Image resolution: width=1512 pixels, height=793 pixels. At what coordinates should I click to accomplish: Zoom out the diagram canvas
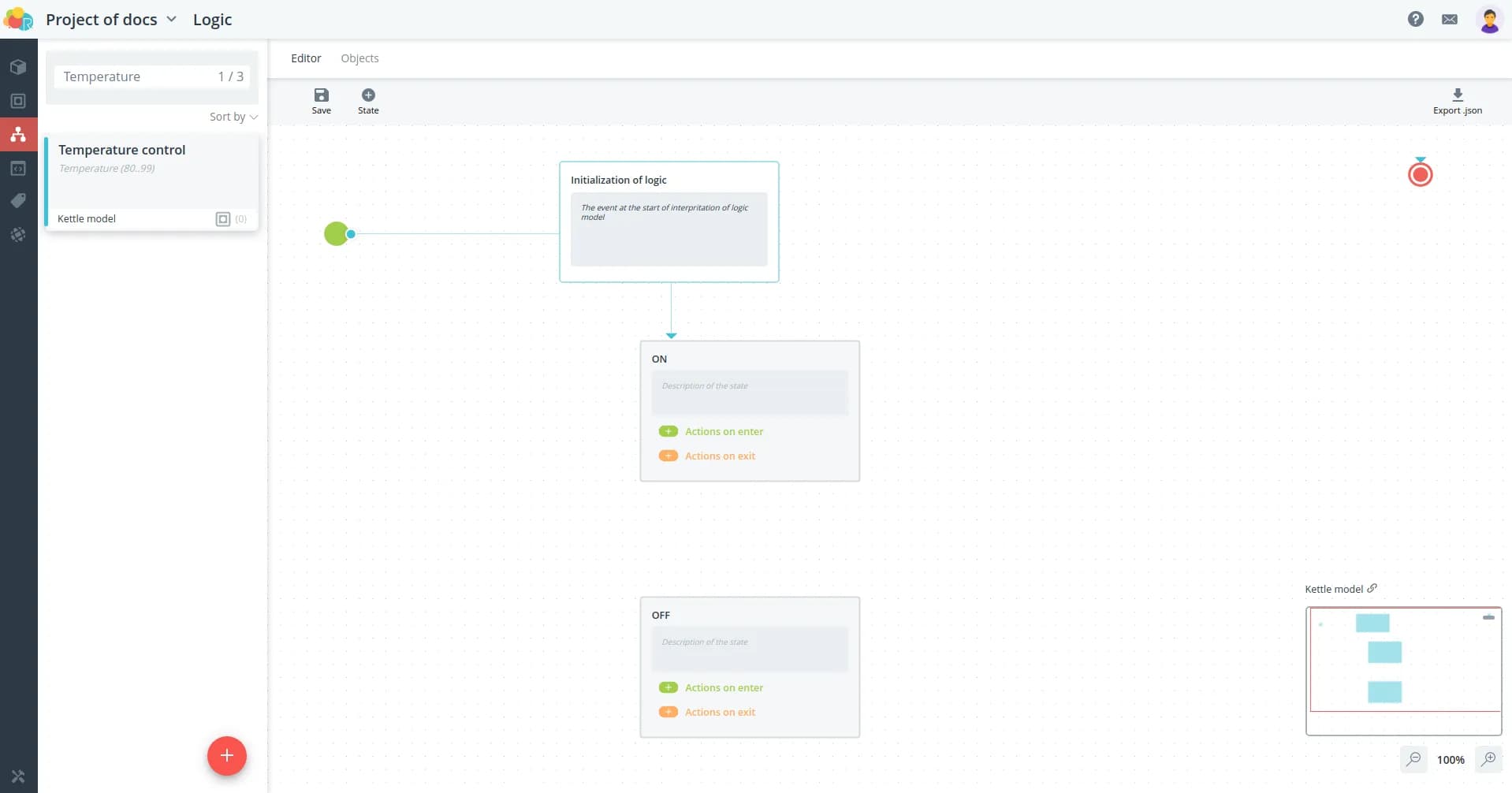[x=1413, y=759]
